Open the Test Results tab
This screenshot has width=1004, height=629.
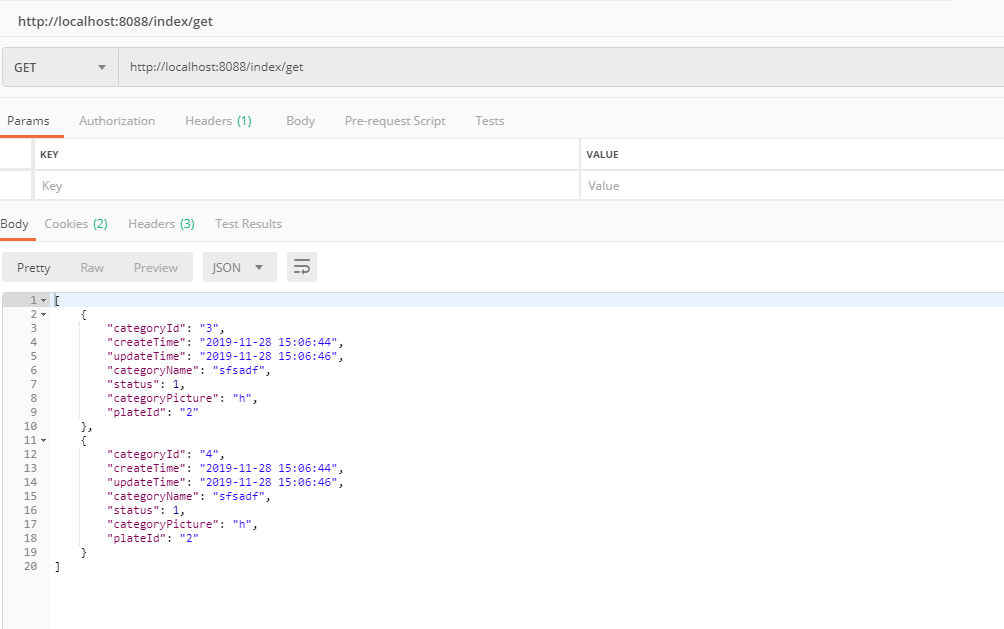248,224
